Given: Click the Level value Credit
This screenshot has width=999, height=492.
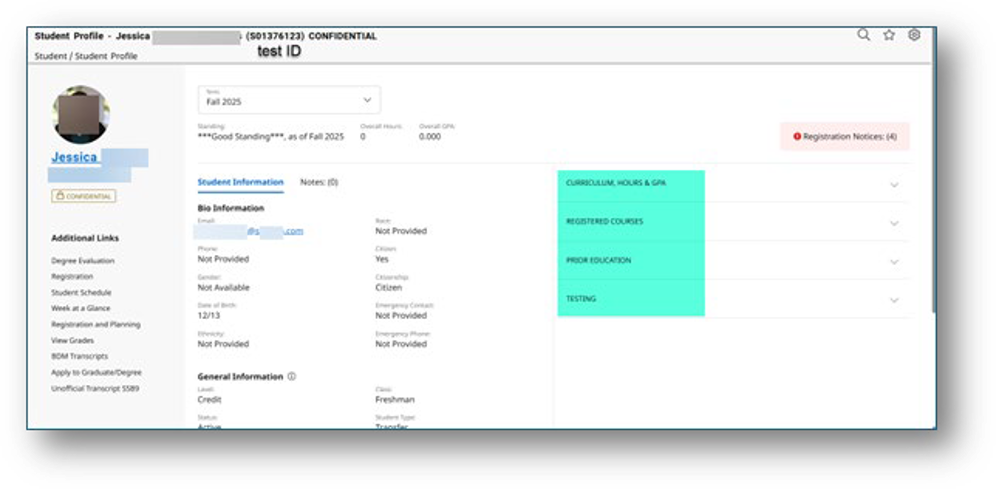Looking at the screenshot, I should [x=210, y=400].
